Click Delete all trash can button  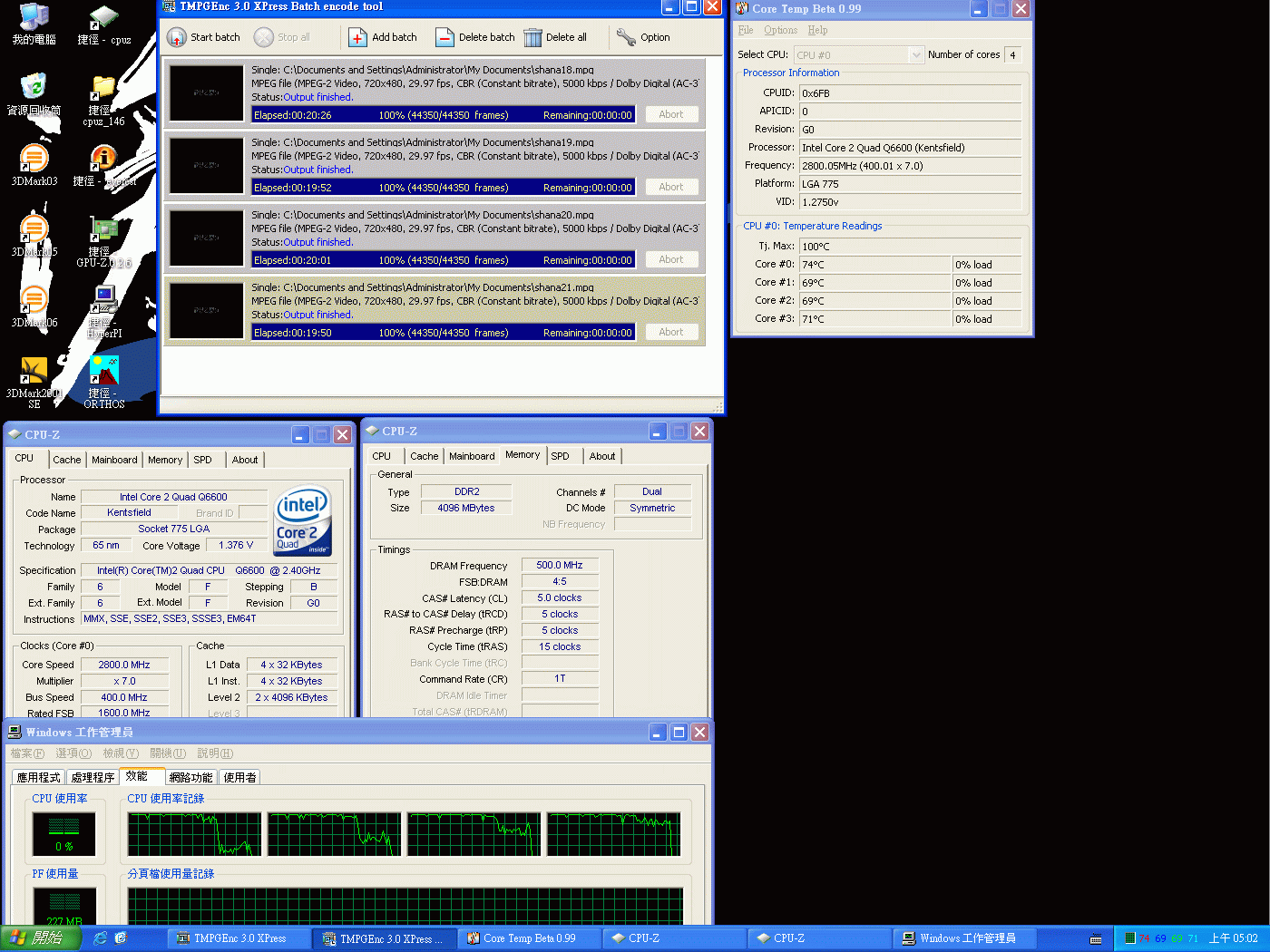pos(555,37)
